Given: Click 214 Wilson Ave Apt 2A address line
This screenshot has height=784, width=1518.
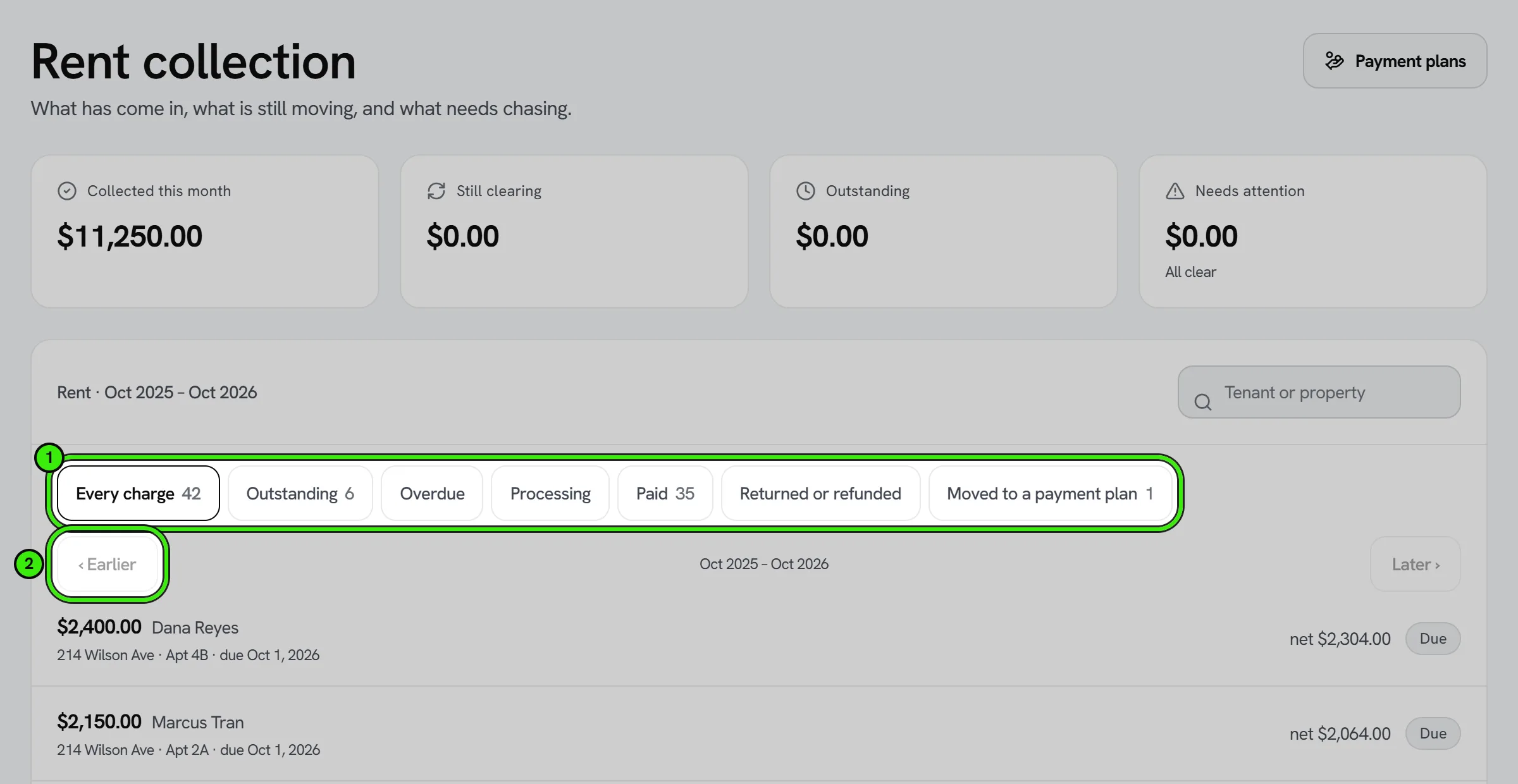Looking at the screenshot, I should tap(188, 750).
